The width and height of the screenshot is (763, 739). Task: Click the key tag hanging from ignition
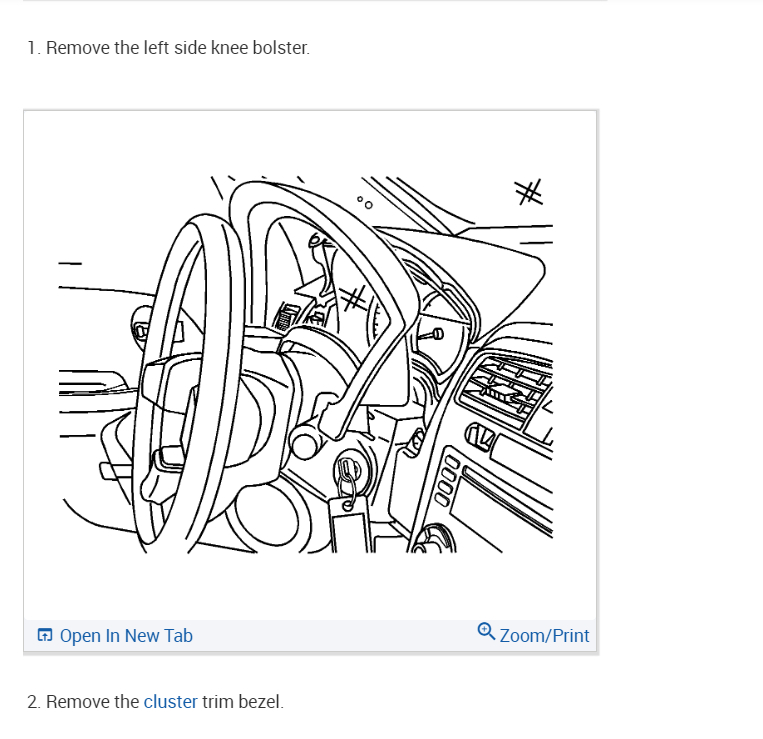351,524
